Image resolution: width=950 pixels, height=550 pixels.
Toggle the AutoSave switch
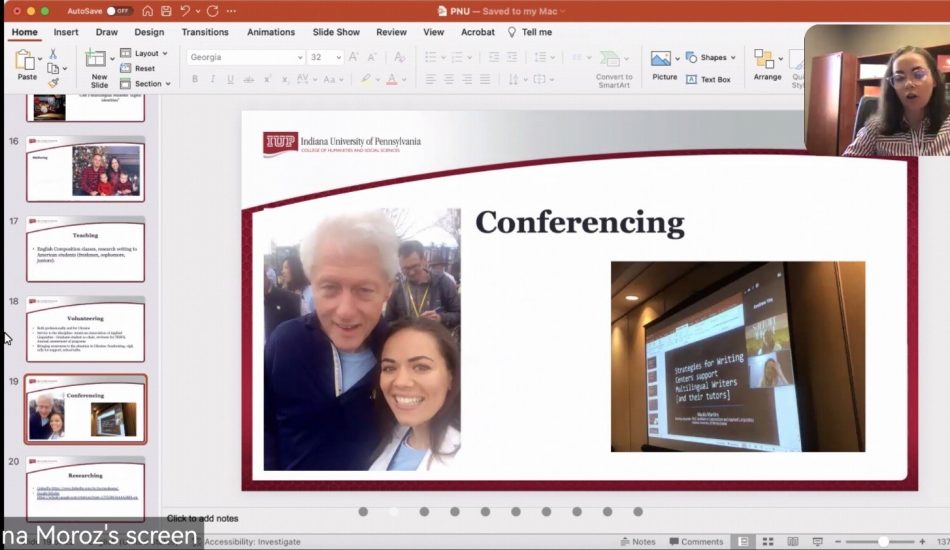120,11
